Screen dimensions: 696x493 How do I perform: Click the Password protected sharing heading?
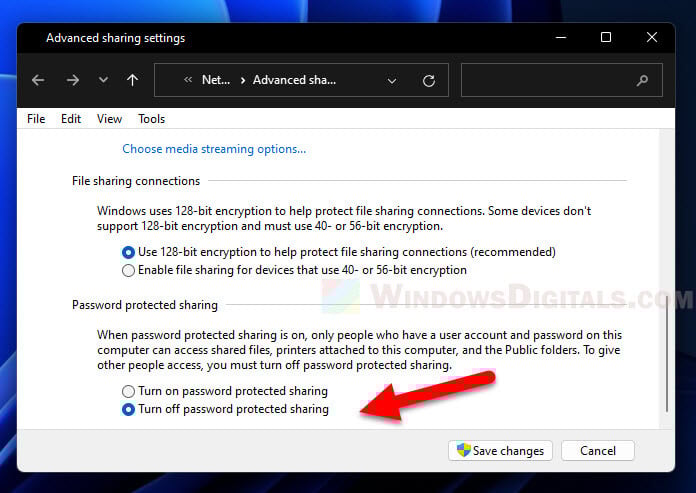[145, 305]
